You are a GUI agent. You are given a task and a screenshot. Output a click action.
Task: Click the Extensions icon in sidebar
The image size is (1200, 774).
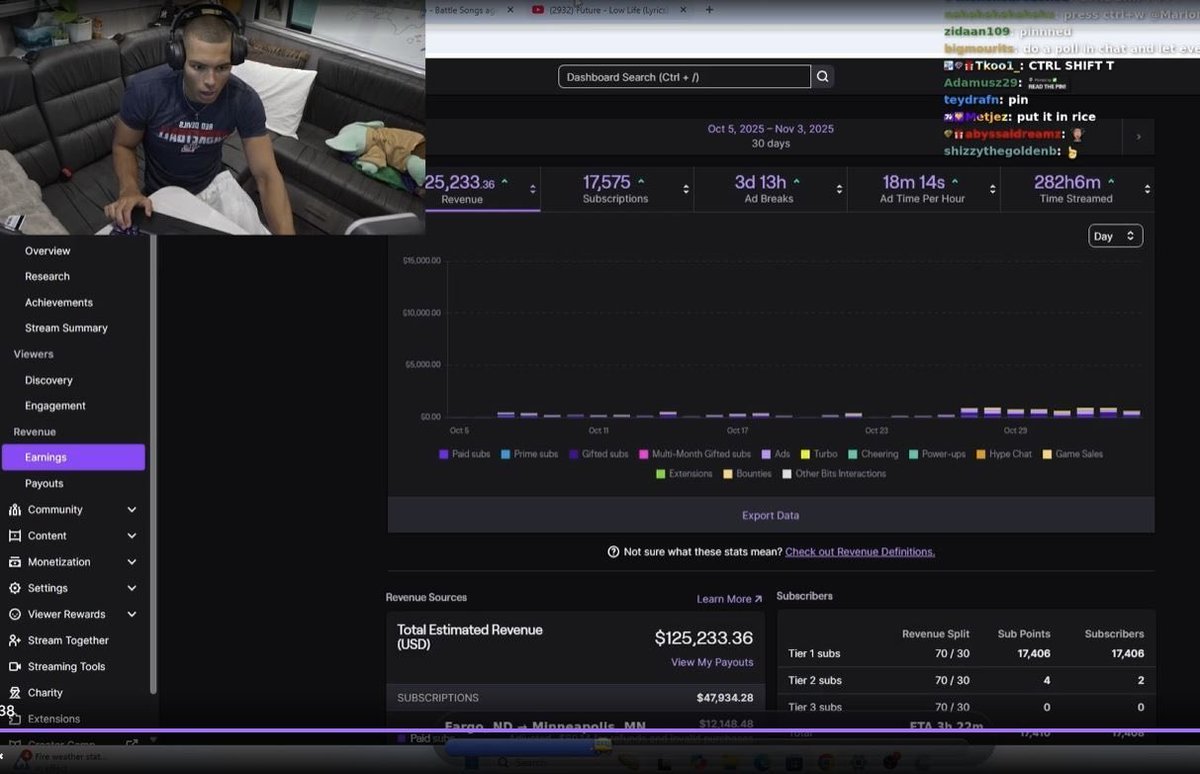(15, 718)
